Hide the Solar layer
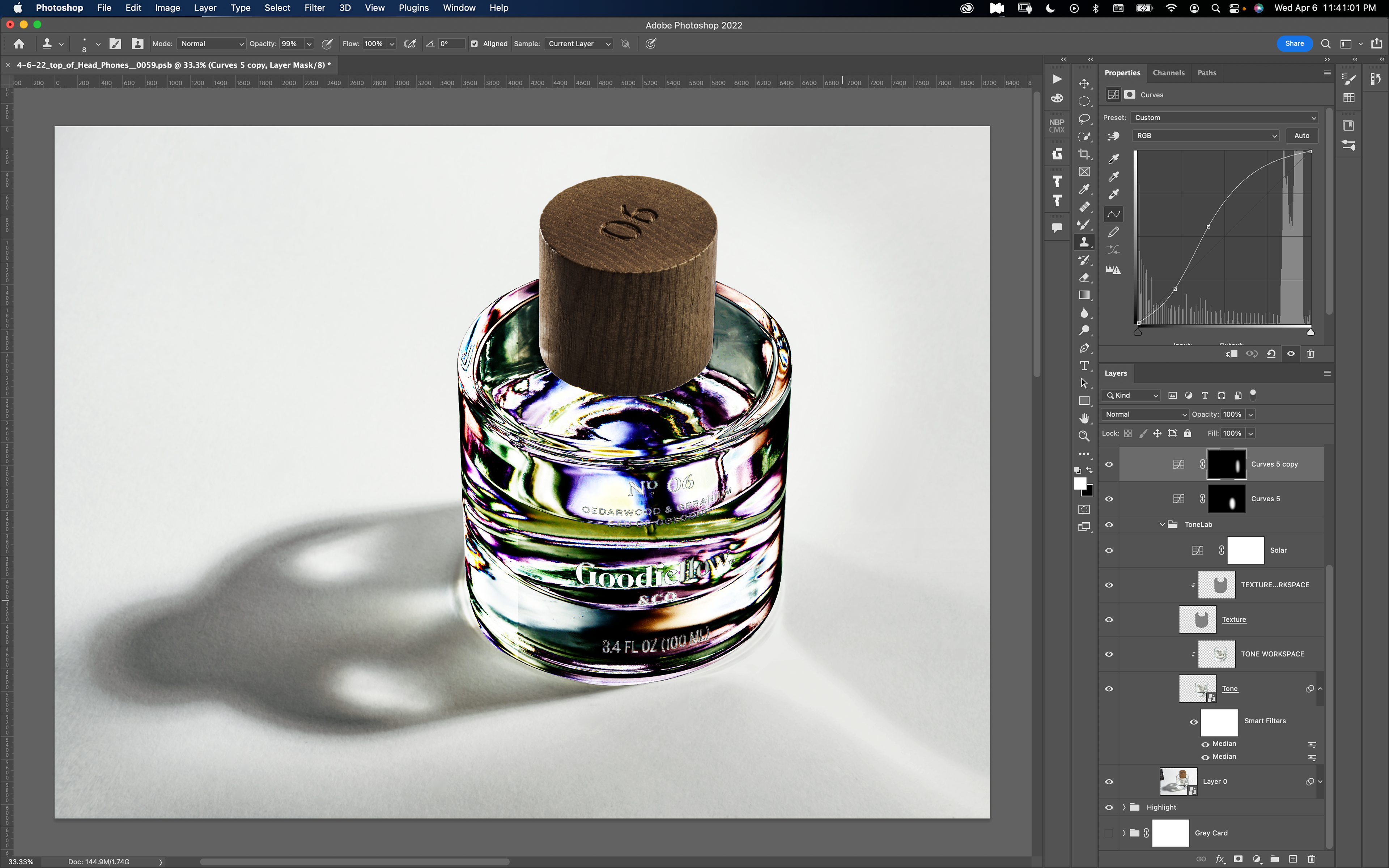 [x=1109, y=550]
